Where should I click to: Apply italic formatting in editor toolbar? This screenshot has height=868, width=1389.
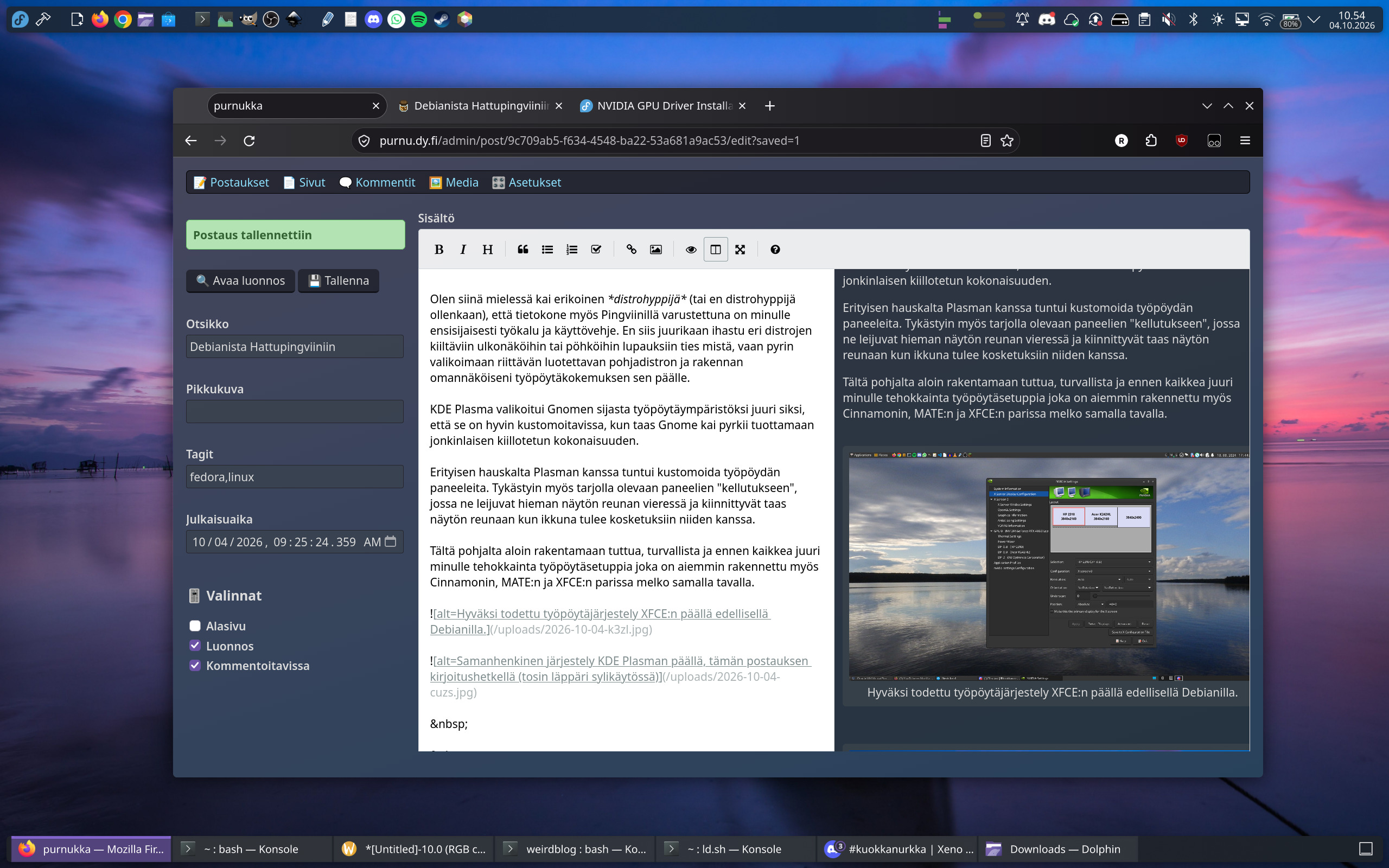463,249
